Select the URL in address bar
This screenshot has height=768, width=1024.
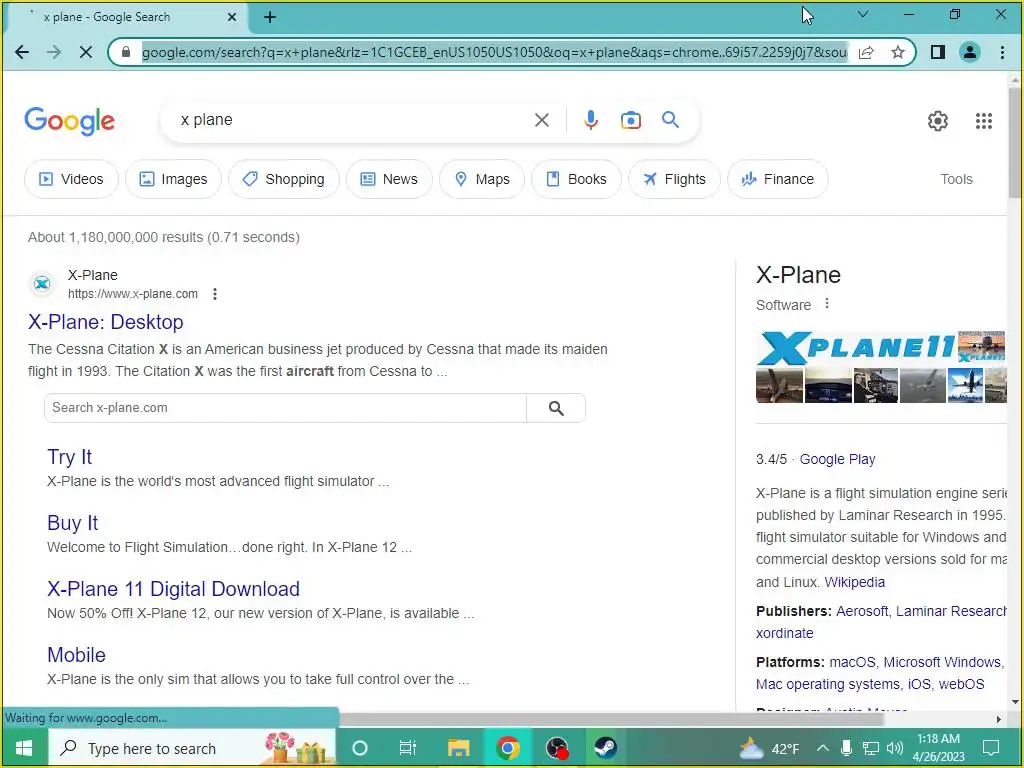point(494,52)
